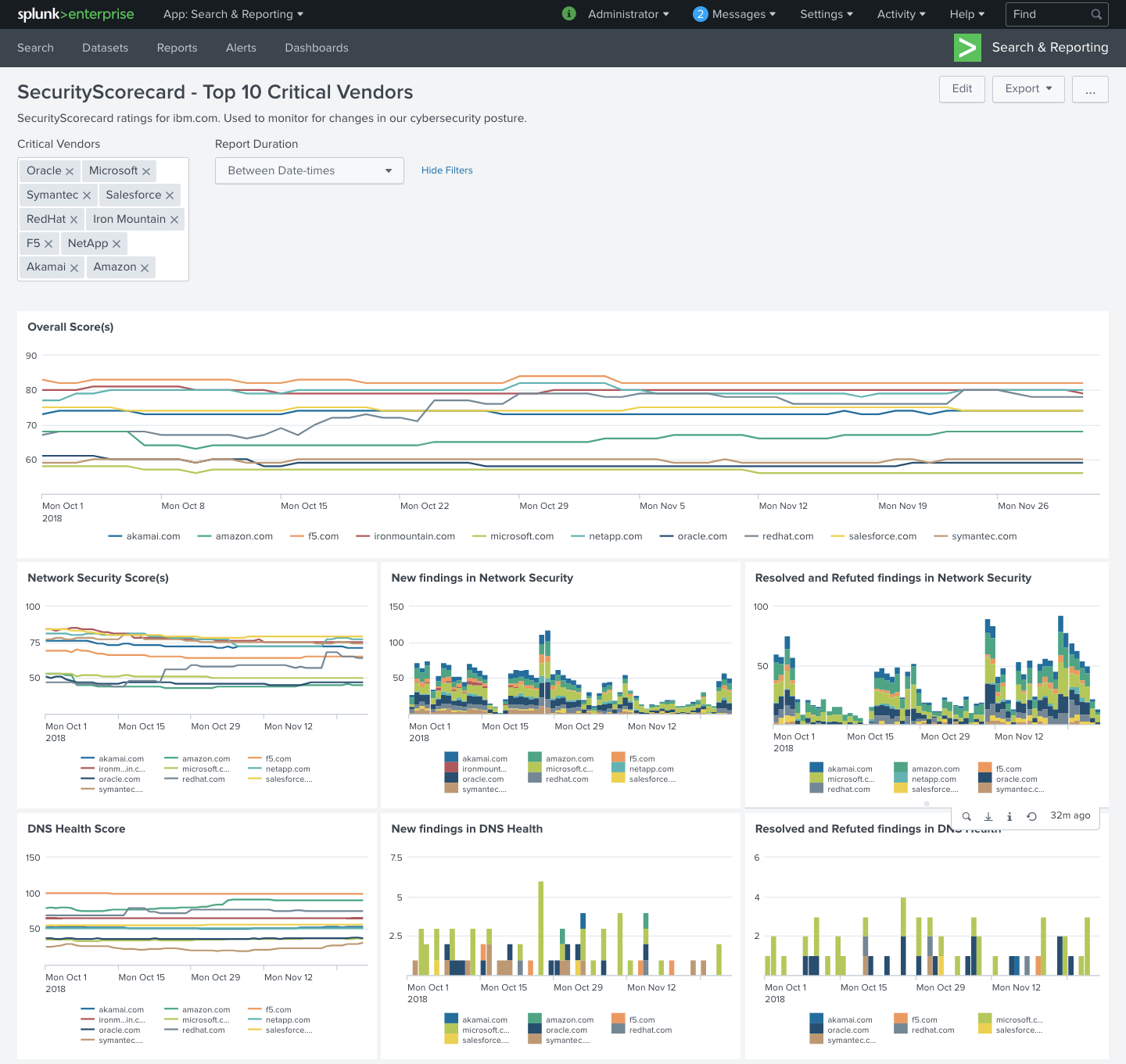
Task: Open the Messages dropdown
Action: 744,14
